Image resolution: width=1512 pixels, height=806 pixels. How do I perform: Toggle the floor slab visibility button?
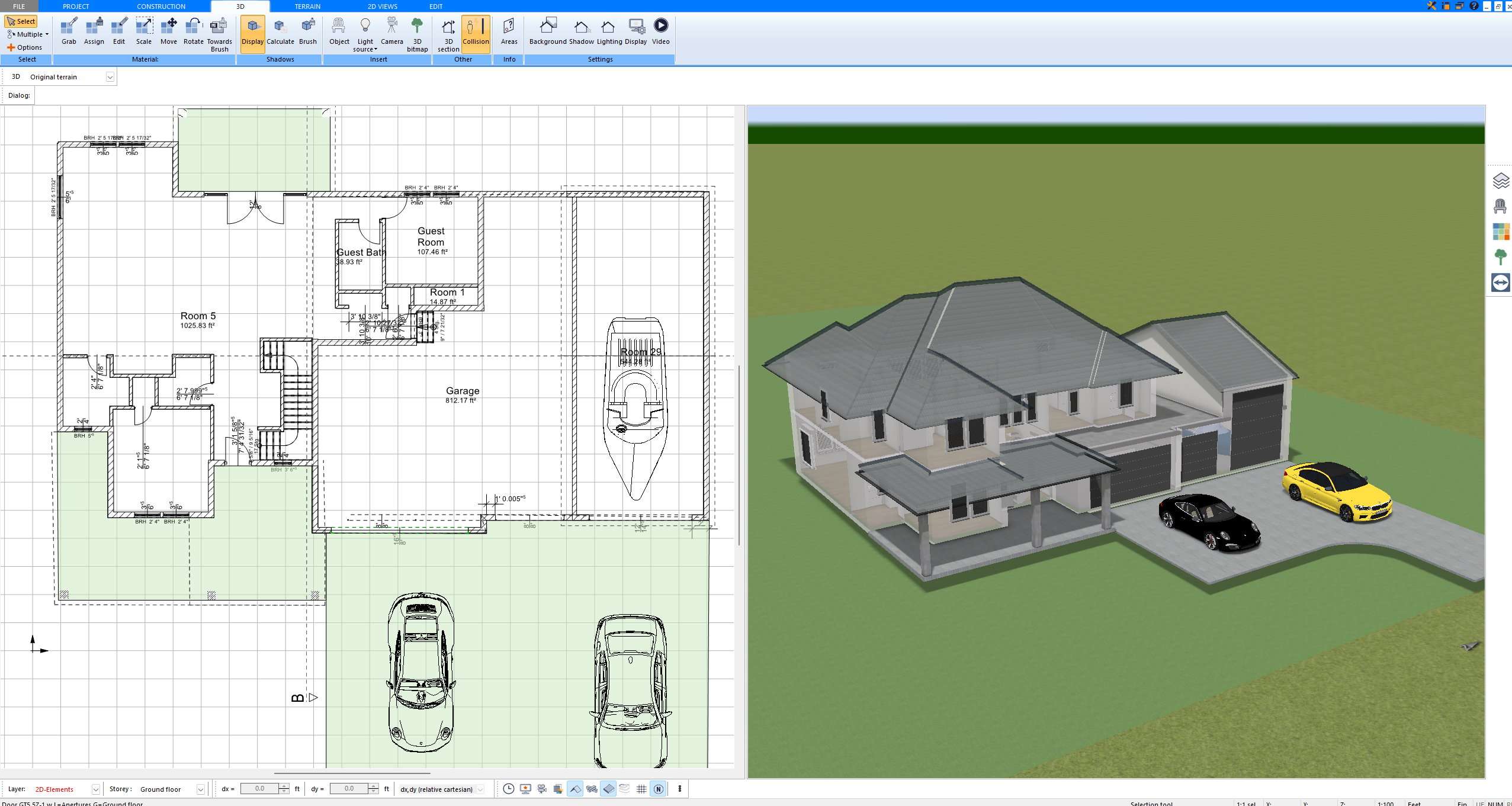608,789
